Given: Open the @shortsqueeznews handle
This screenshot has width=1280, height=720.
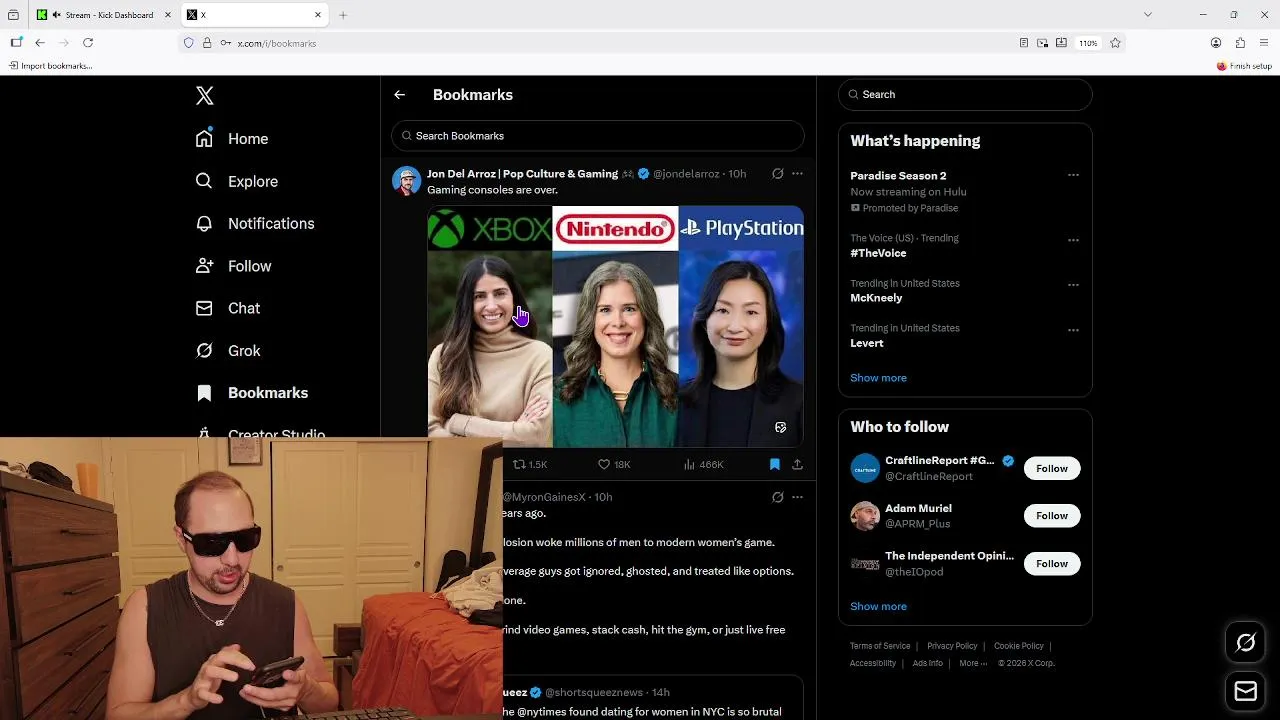Looking at the screenshot, I should coord(594,692).
